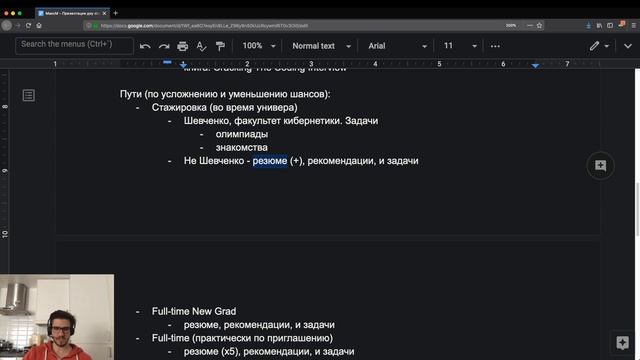Open the browser downloads icon
This screenshot has width=640, height=360.
point(588,25)
